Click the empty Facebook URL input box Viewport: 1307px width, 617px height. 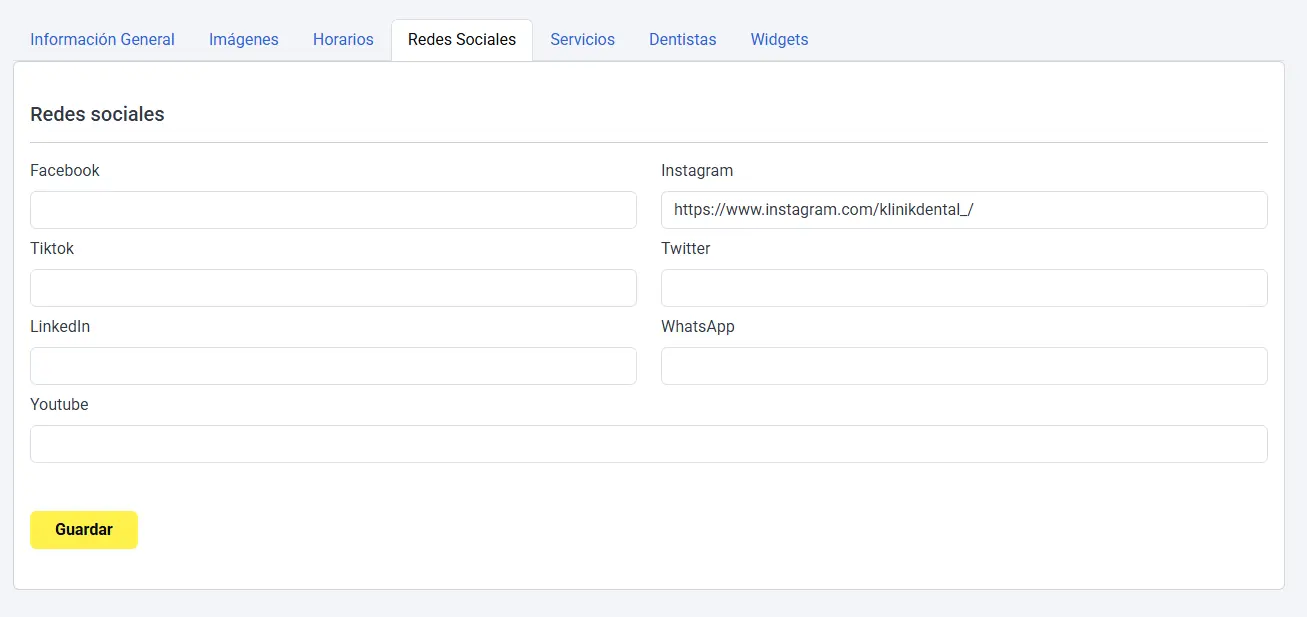pos(333,210)
